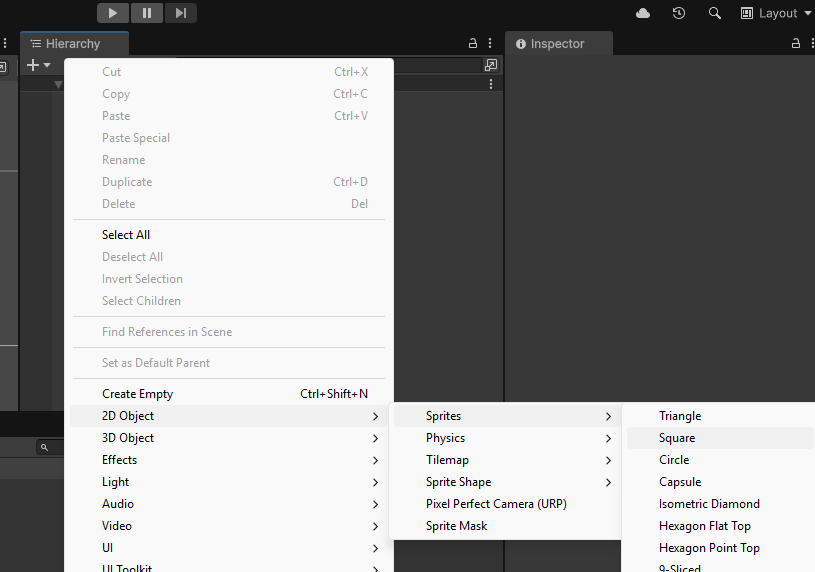
Task: Open Hierarchy panel three-dot options menu
Action: pyautogui.click(x=490, y=43)
